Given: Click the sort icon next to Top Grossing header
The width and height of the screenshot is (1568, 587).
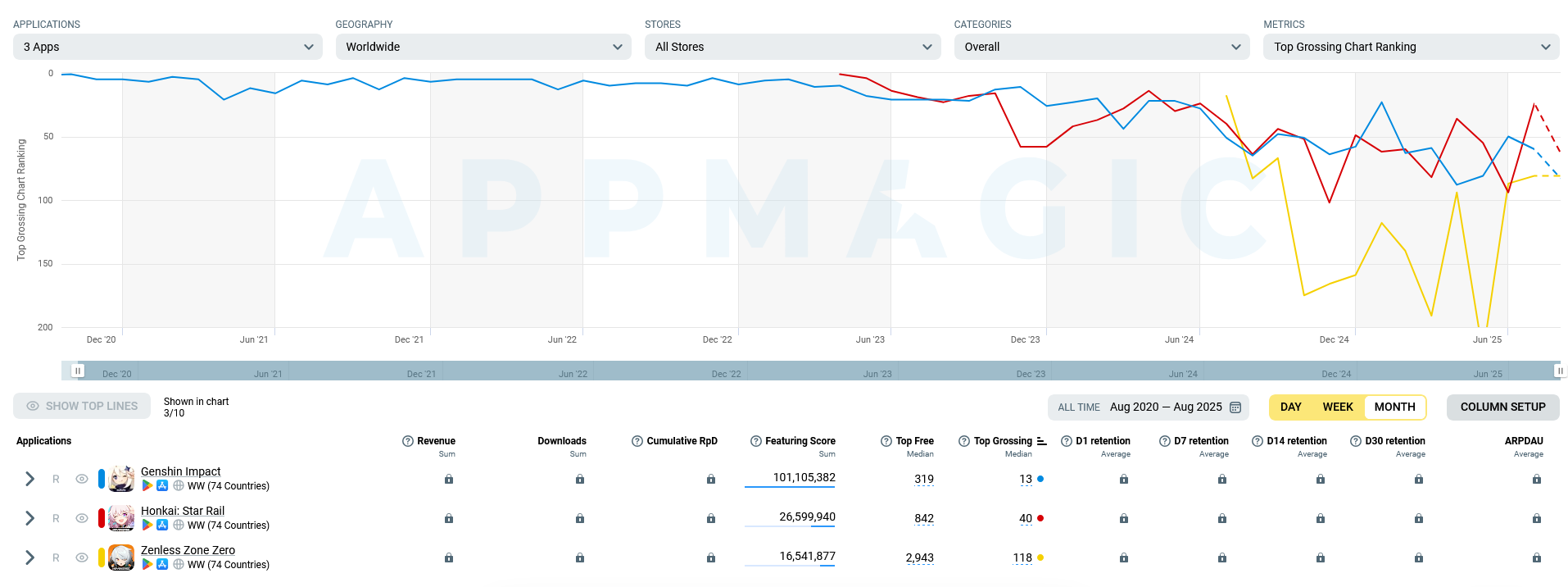Looking at the screenshot, I should [x=1041, y=441].
